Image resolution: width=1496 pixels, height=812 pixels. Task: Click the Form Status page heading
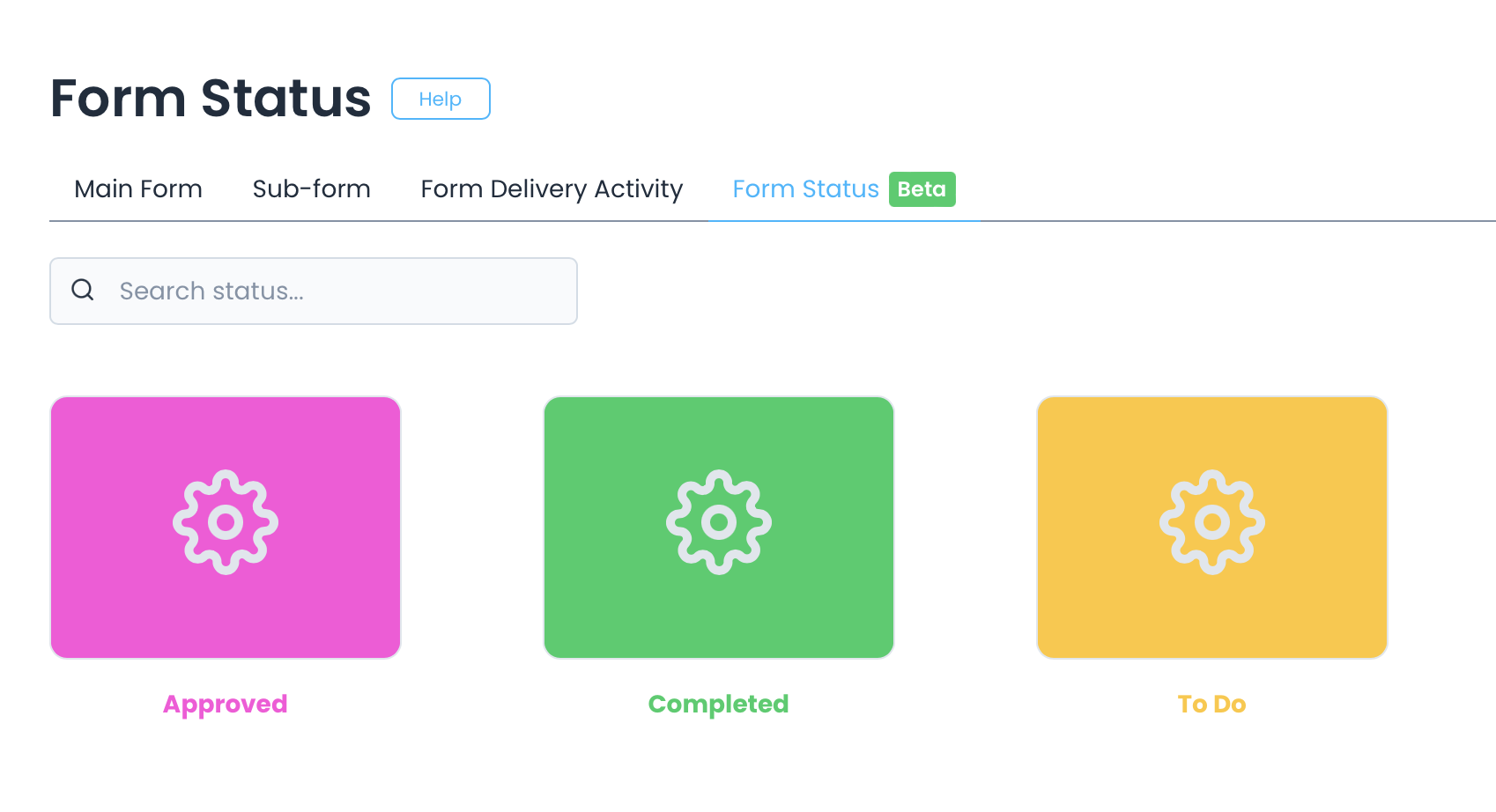(x=211, y=98)
